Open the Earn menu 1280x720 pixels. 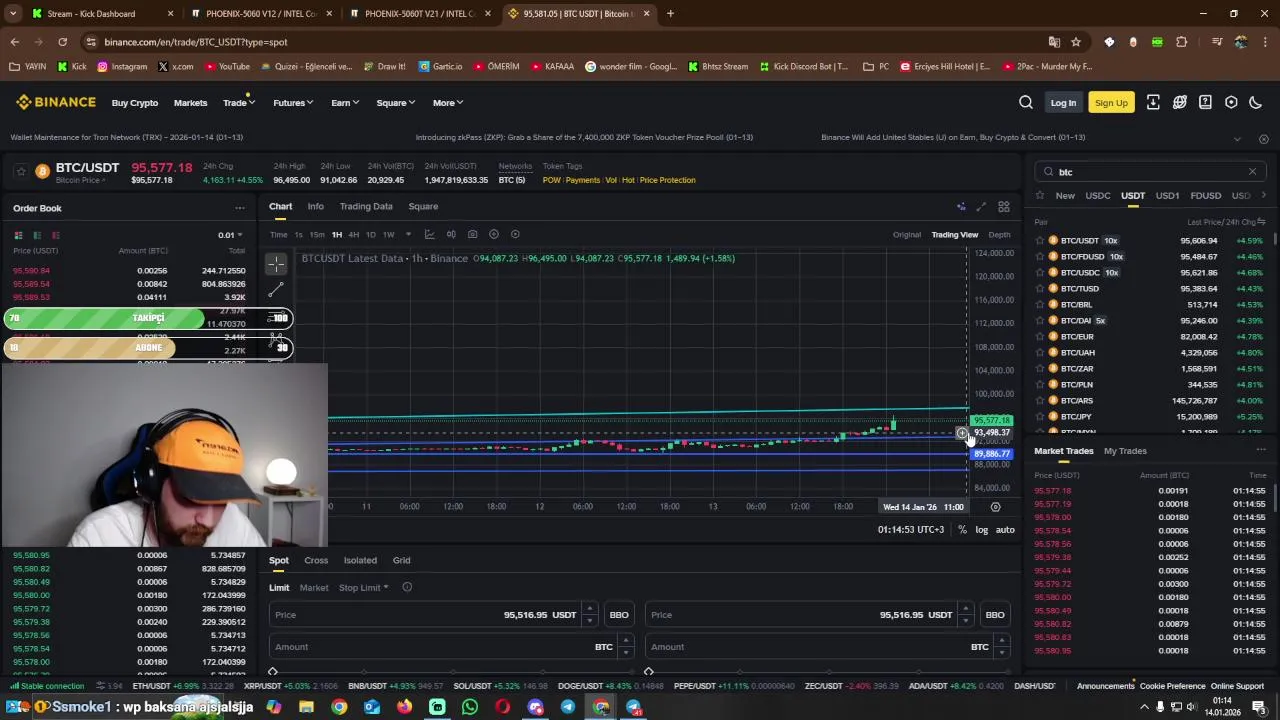click(x=345, y=103)
